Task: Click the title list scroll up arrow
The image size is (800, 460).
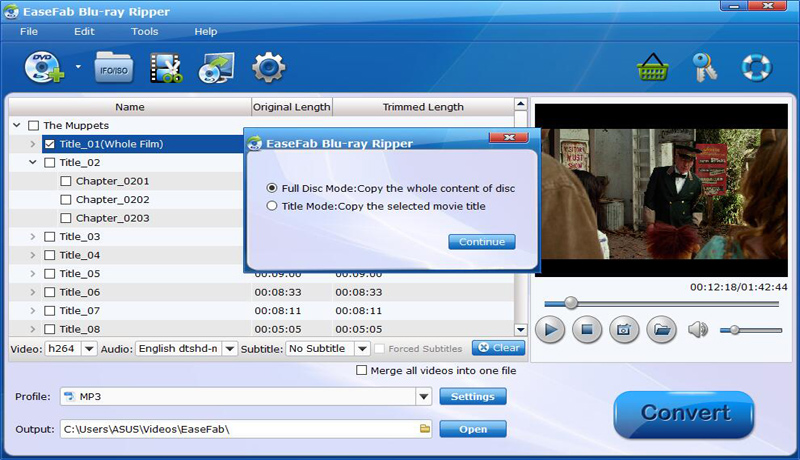Action: coord(520,104)
